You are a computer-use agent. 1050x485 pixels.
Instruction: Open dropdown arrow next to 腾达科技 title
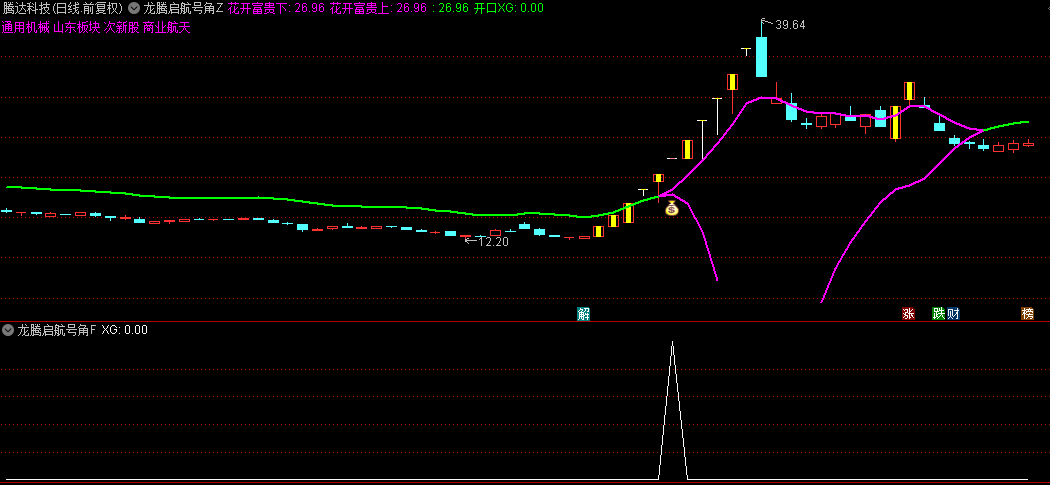pos(134,9)
